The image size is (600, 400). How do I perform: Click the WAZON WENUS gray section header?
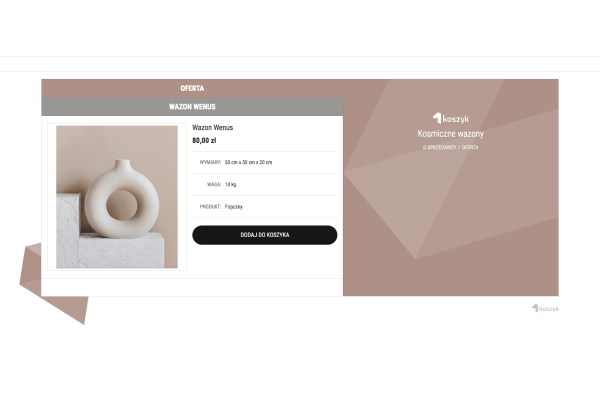coord(192,106)
